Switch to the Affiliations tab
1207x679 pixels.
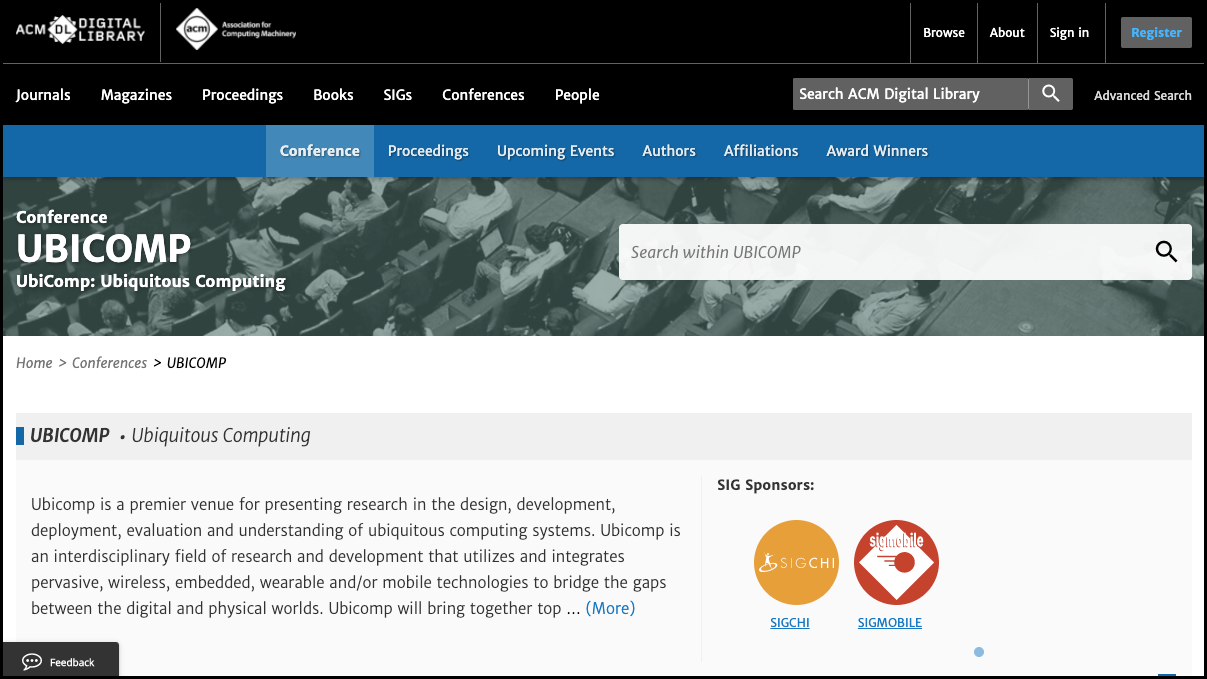click(761, 151)
